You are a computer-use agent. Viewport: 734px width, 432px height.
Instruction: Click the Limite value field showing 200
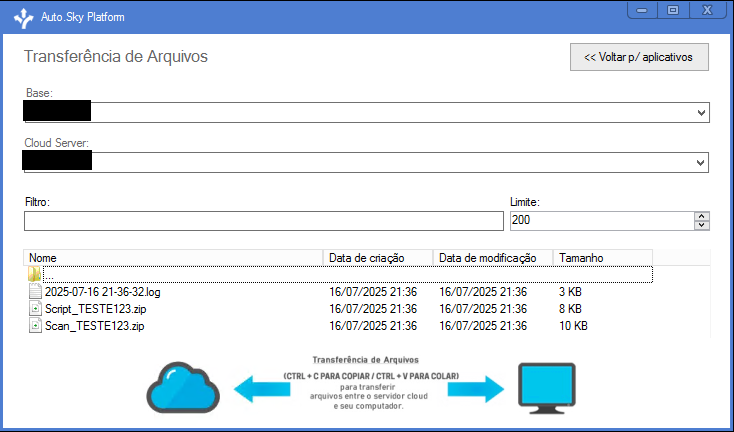[602, 220]
